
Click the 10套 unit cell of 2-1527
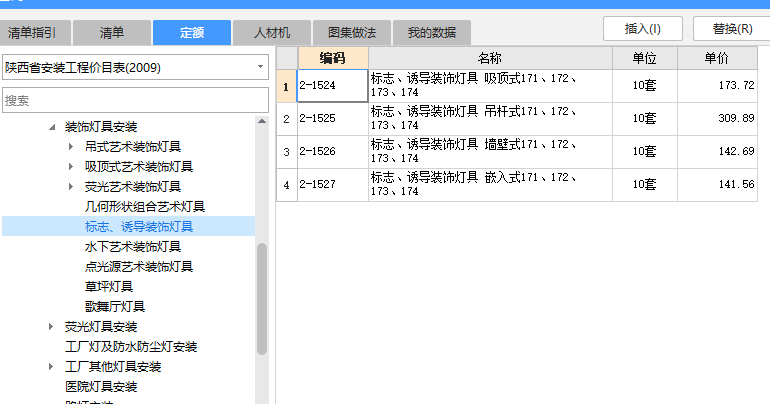(645, 185)
